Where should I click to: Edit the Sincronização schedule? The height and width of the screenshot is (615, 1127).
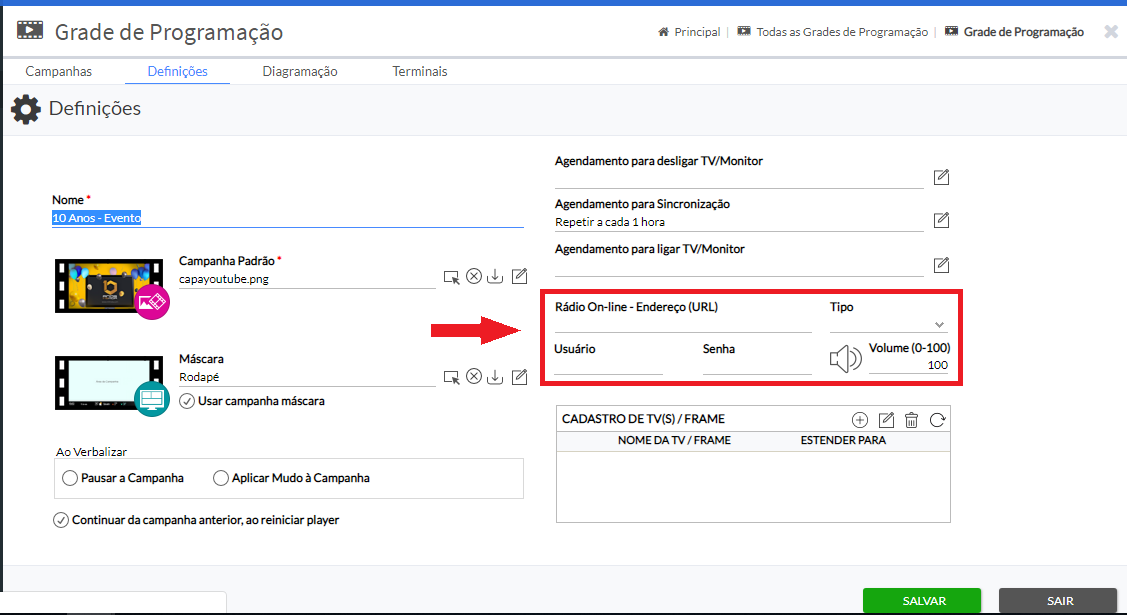941,220
